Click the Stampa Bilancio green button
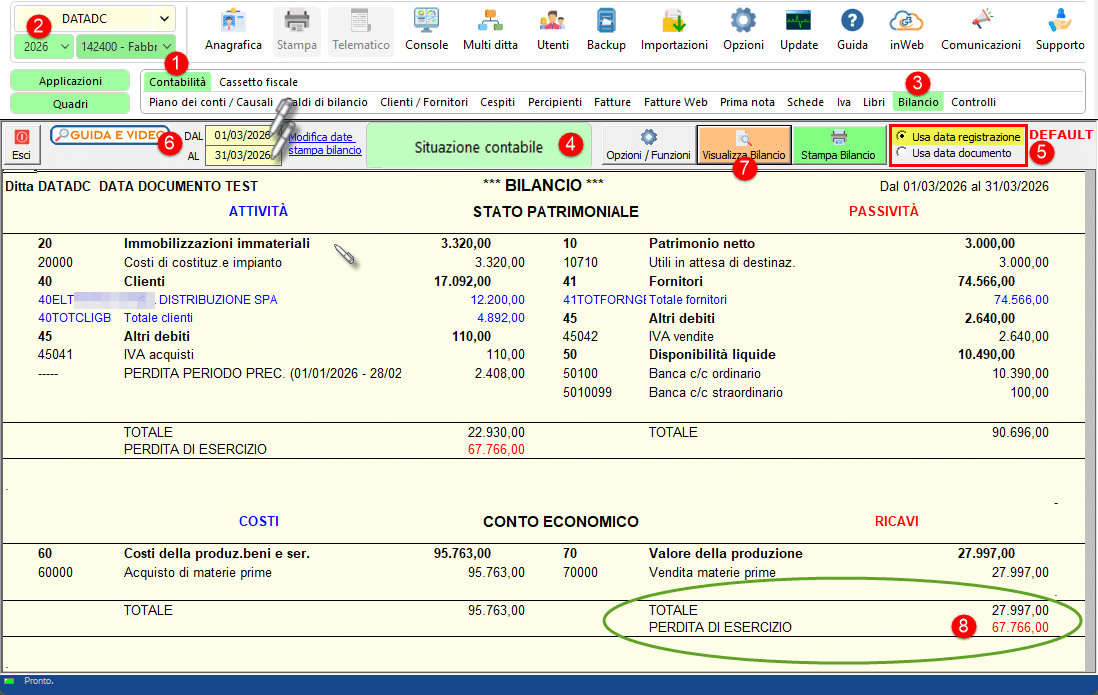The width and height of the screenshot is (1098, 695). (x=838, y=145)
